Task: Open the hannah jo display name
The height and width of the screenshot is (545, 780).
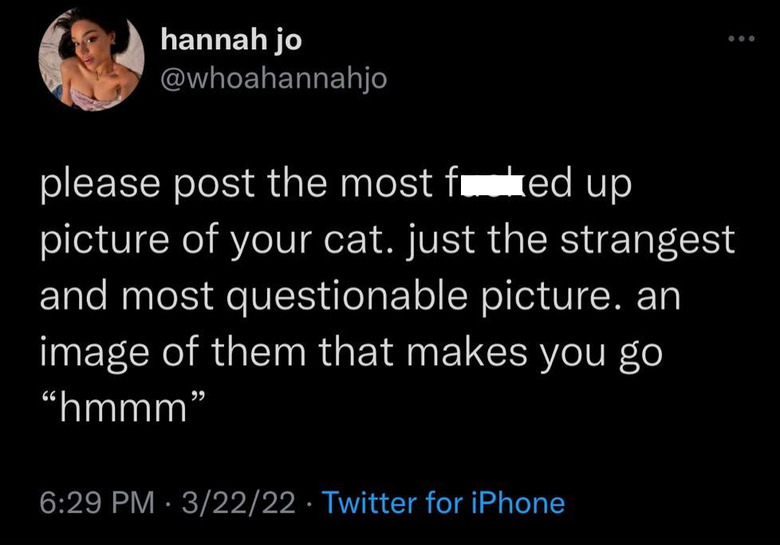Action: pos(230,40)
